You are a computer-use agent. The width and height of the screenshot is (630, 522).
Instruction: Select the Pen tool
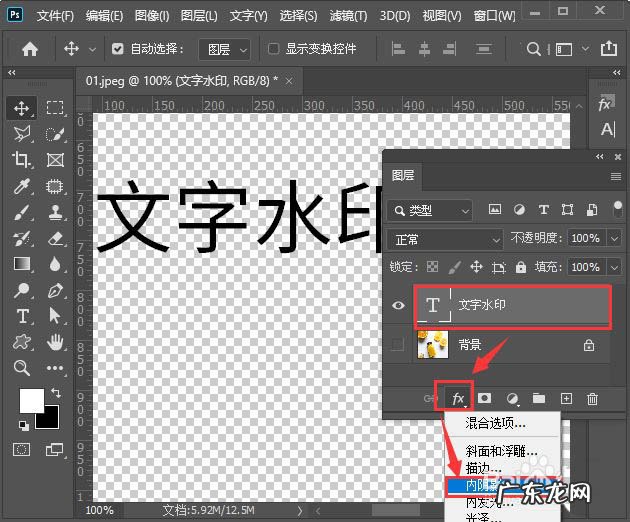click(x=55, y=290)
